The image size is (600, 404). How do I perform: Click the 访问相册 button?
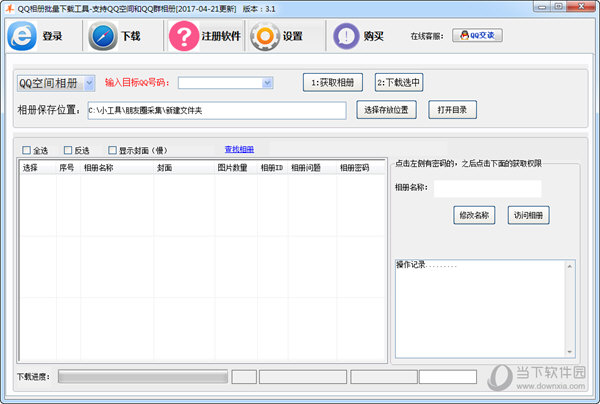point(528,215)
